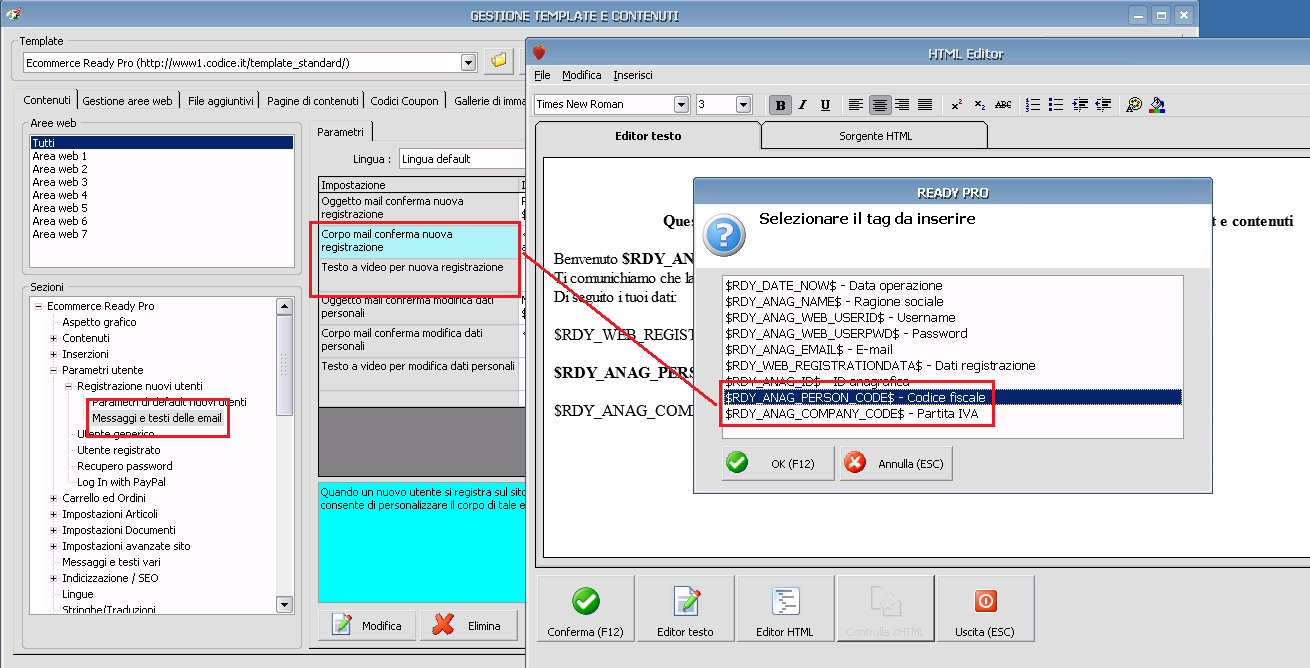Expand Indicizzazione / SEO node

(53, 578)
